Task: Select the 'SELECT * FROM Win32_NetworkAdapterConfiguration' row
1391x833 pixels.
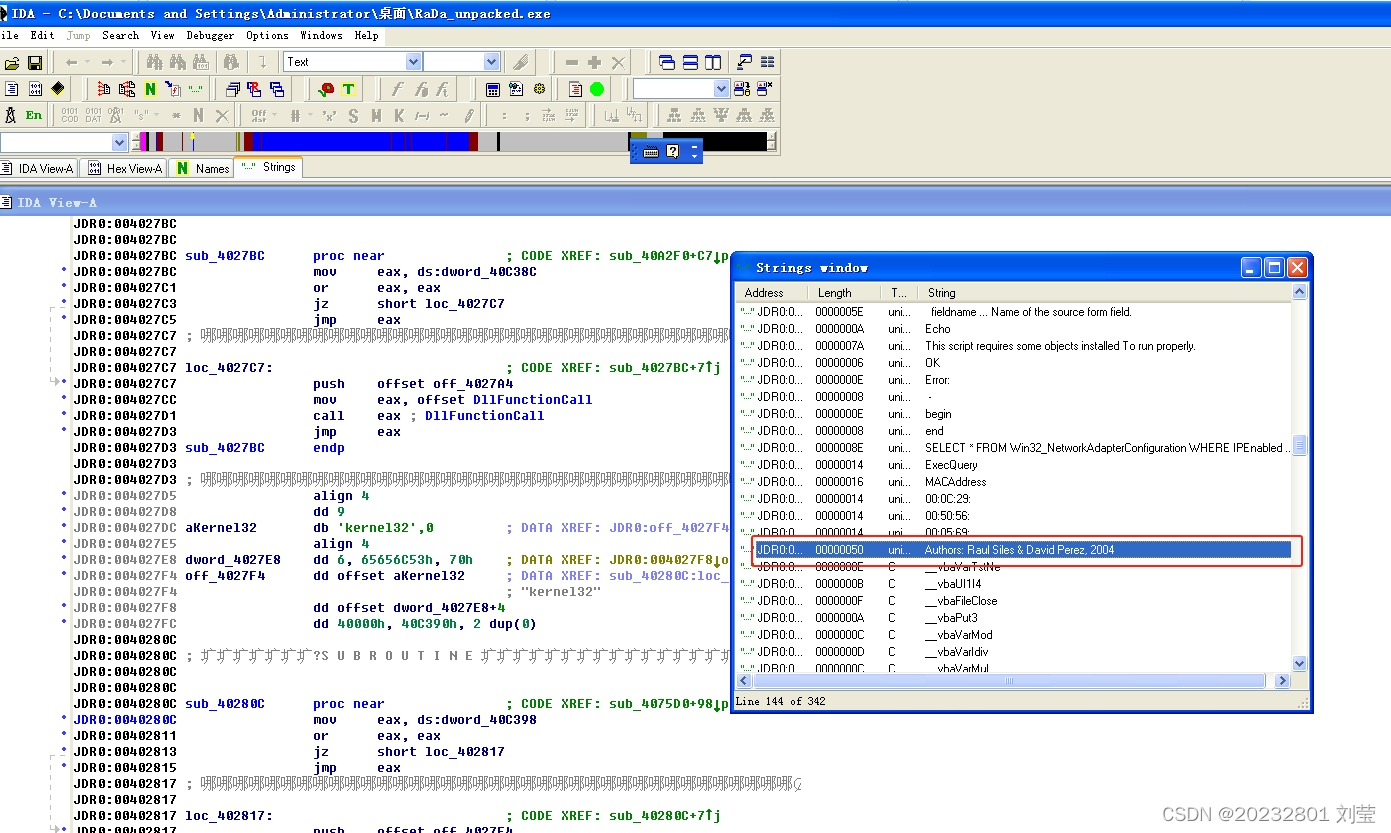Action: [1015, 448]
